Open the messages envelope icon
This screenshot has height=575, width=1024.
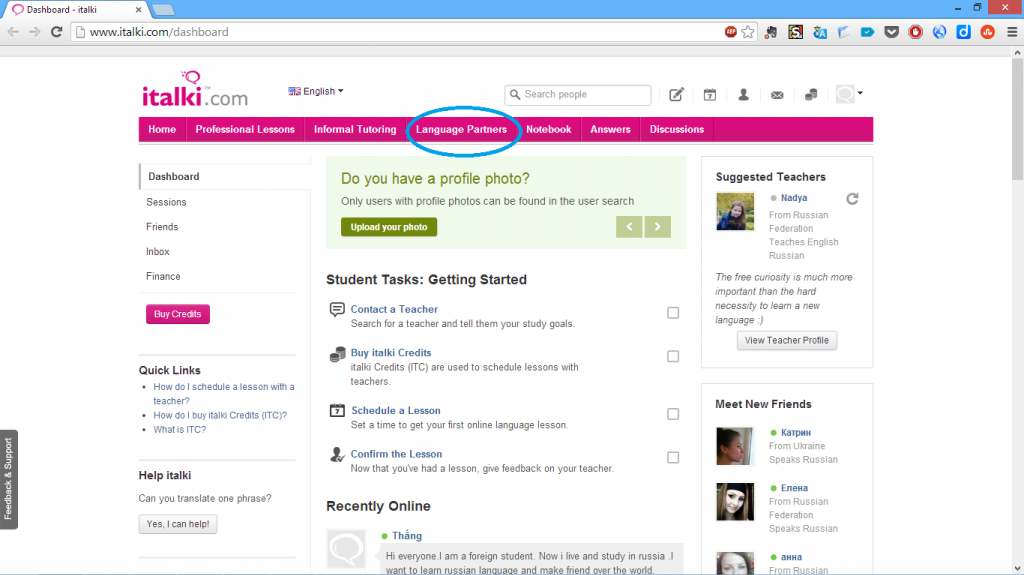click(777, 95)
